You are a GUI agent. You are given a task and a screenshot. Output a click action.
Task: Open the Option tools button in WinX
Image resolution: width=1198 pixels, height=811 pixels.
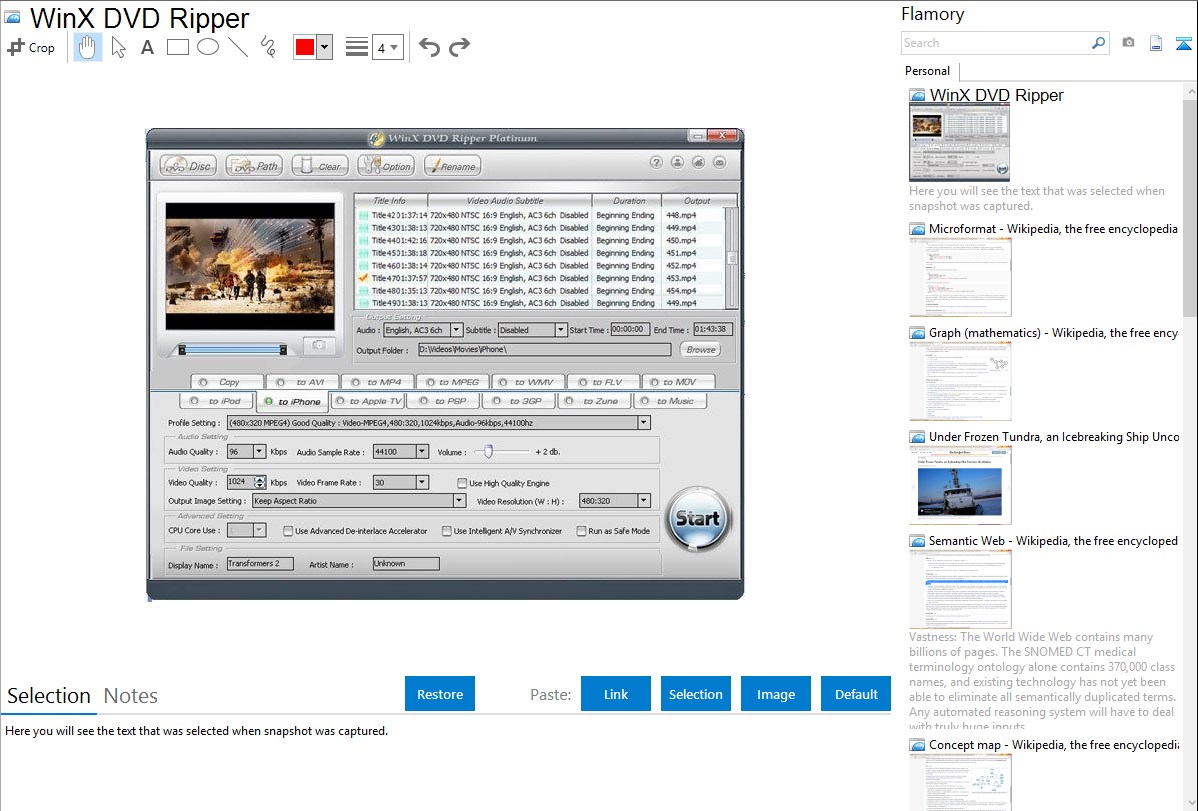[x=387, y=166]
